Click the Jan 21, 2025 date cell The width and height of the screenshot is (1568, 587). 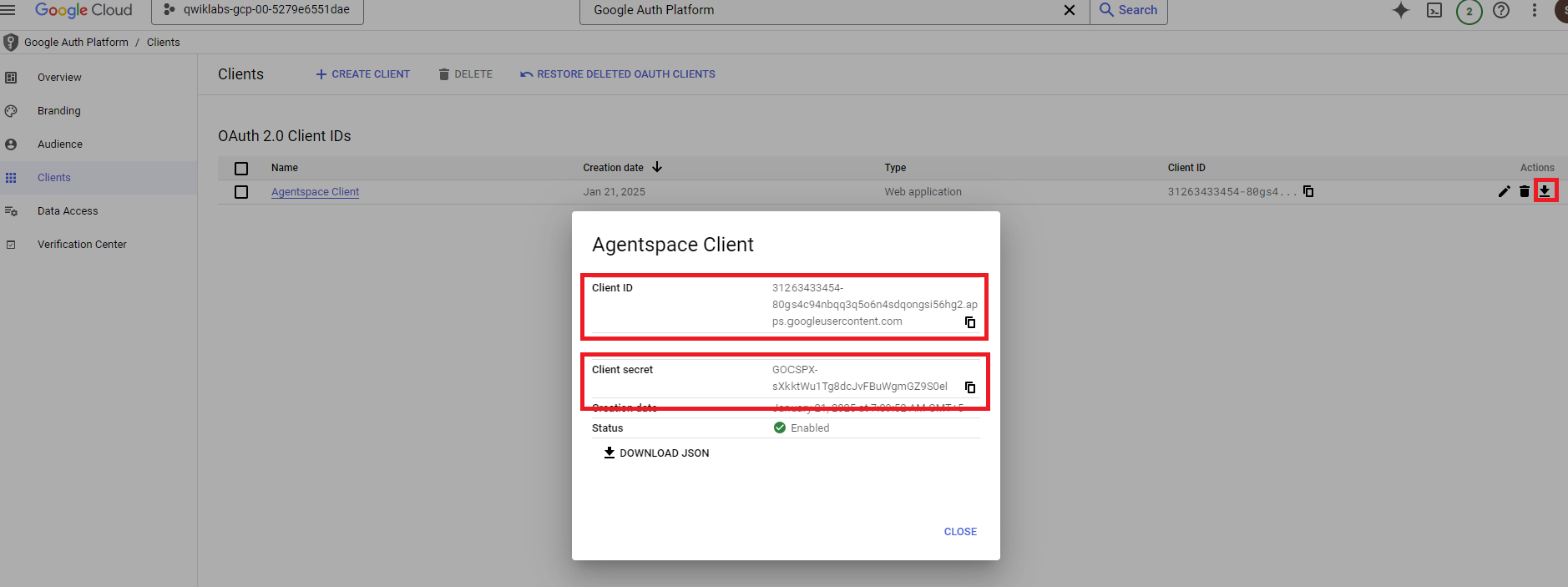coord(614,191)
